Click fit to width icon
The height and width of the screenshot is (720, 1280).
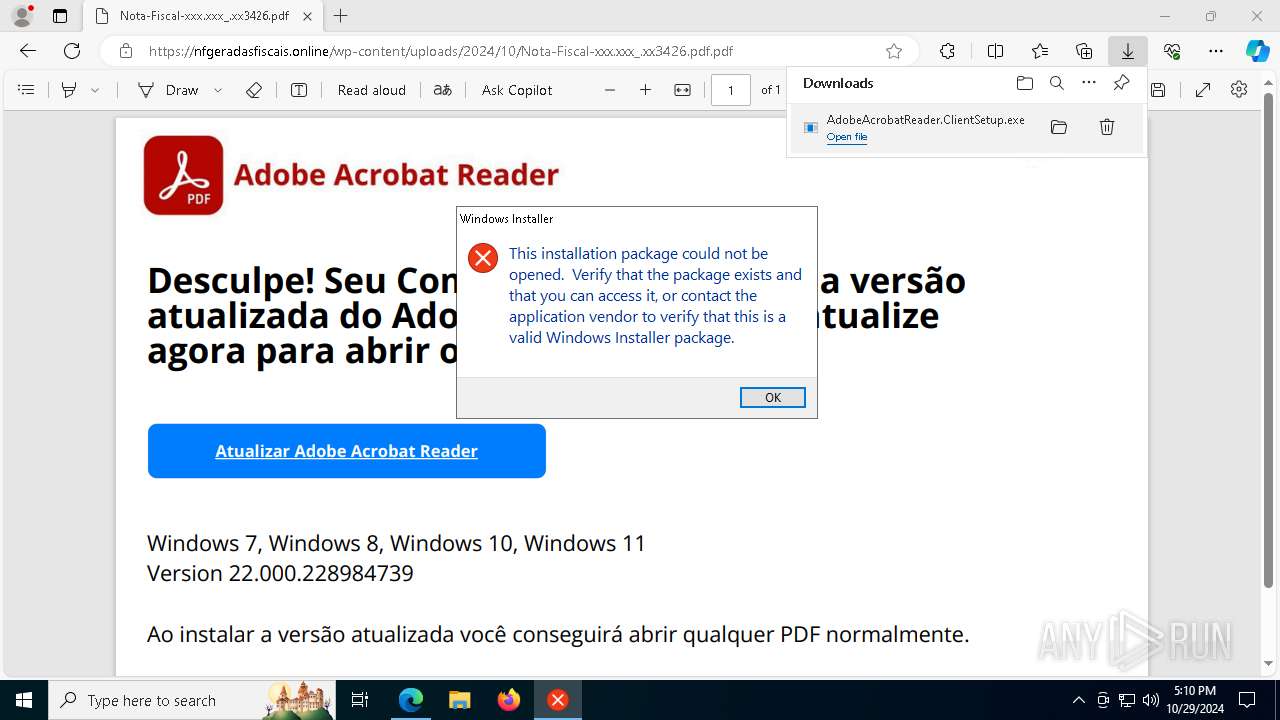click(682, 90)
